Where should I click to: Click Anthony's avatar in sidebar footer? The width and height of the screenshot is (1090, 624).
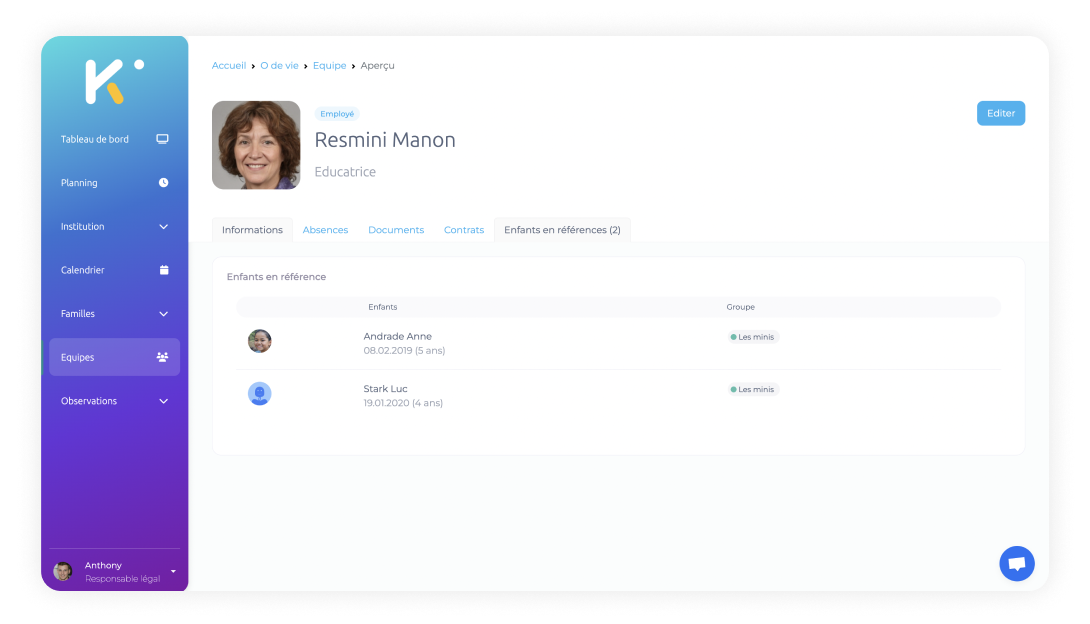click(x=63, y=571)
